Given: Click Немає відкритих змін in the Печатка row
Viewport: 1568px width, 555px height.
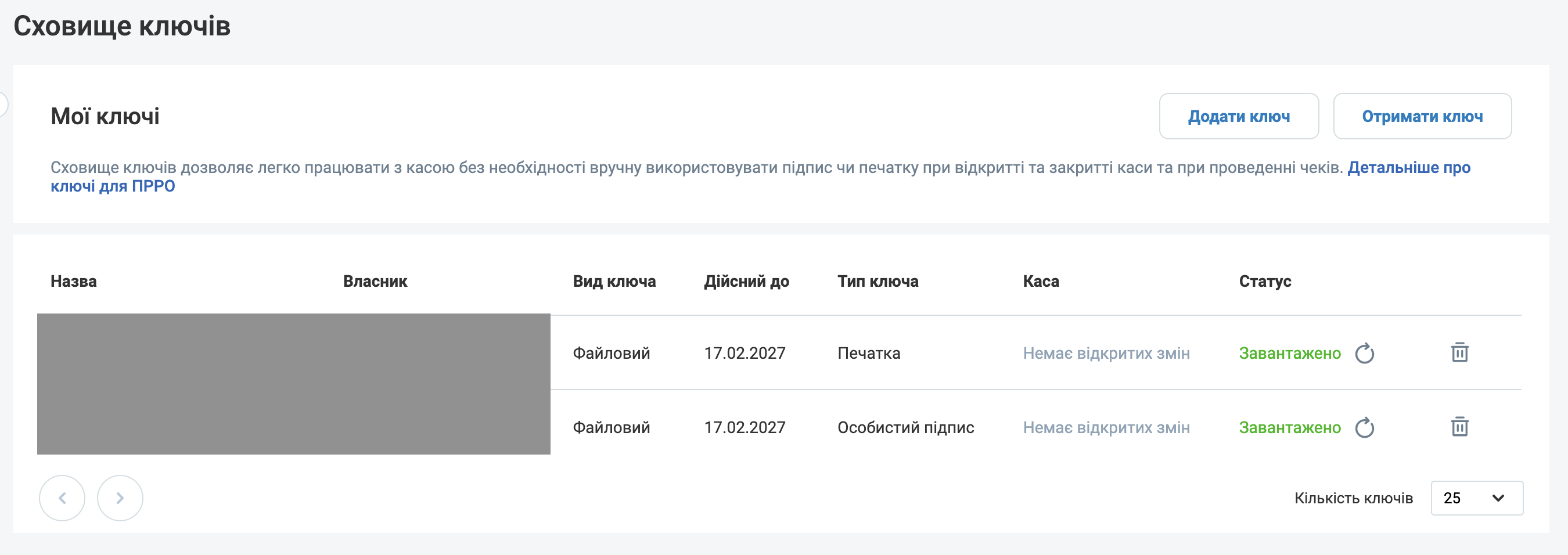Looking at the screenshot, I should pos(1106,353).
